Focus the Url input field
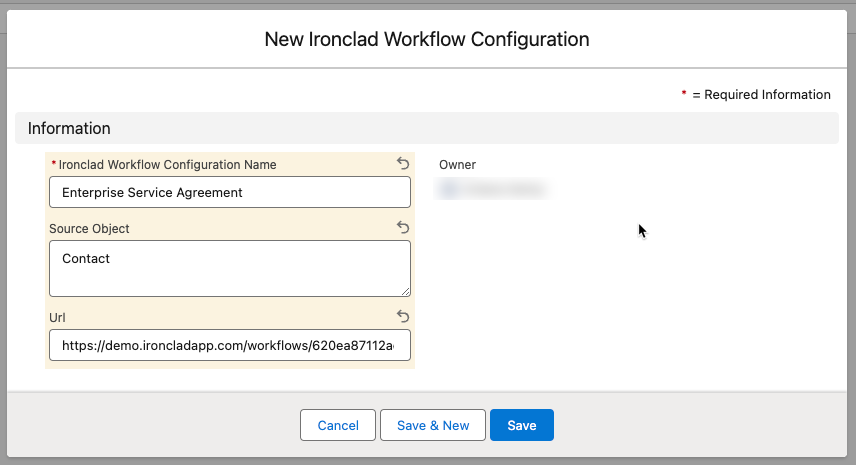Image resolution: width=856 pixels, height=465 pixels. (x=230, y=345)
